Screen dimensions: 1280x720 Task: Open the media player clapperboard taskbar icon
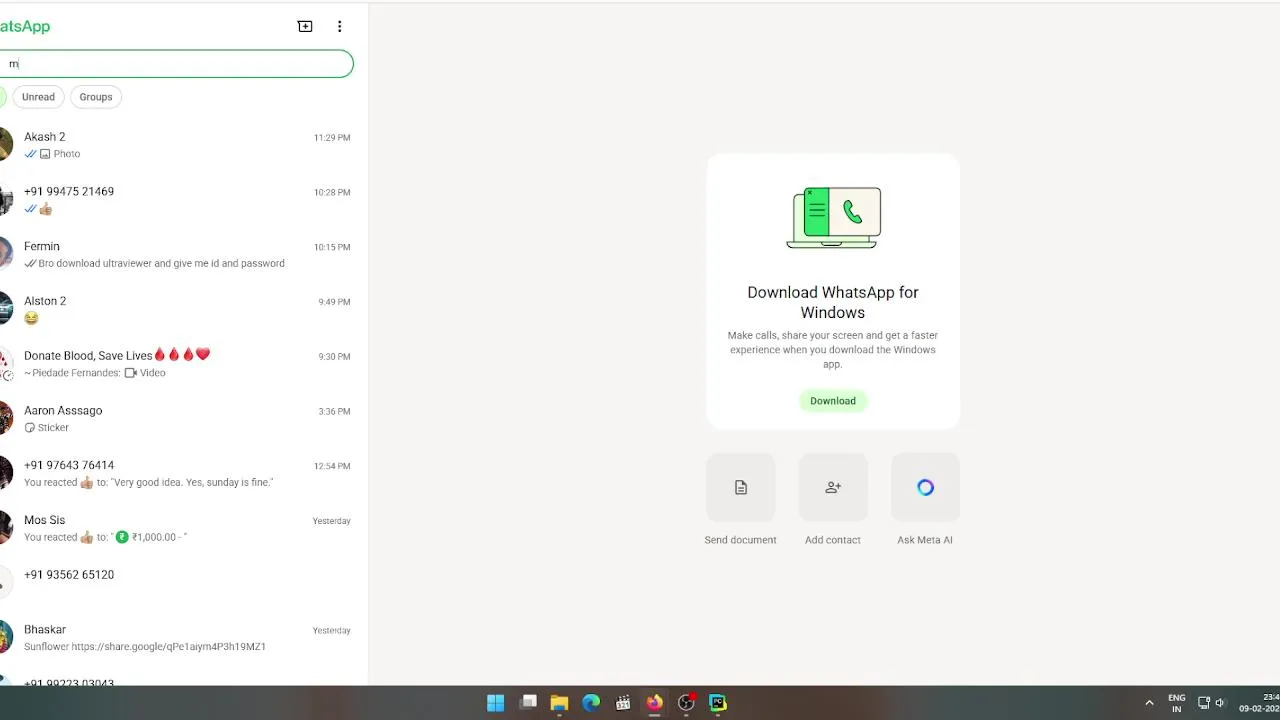click(623, 703)
